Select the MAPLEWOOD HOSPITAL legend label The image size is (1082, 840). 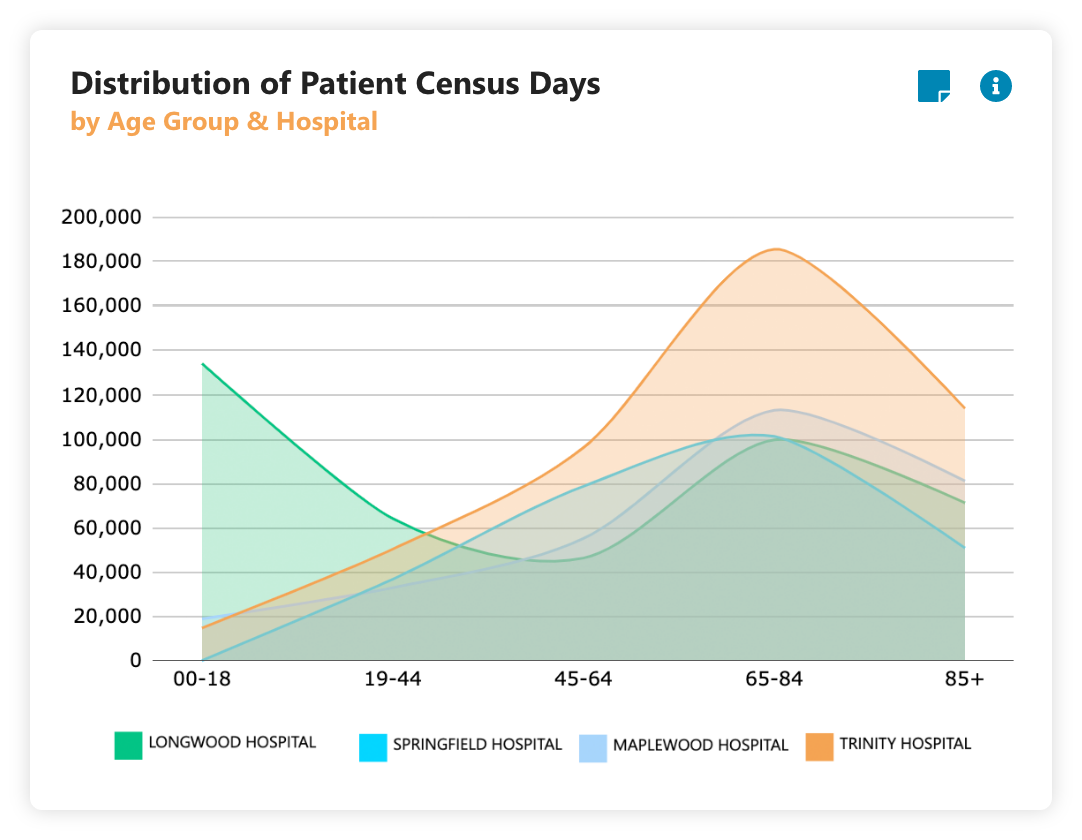click(700, 745)
